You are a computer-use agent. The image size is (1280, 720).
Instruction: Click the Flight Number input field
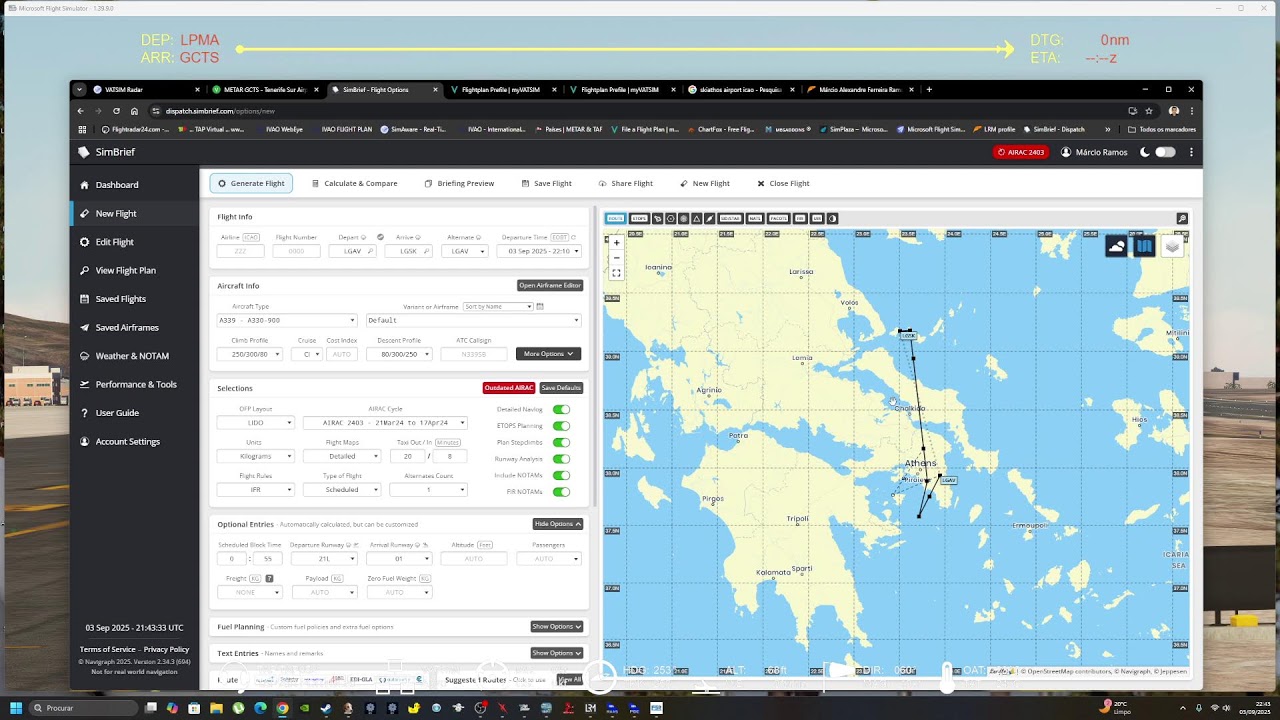coord(296,251)
